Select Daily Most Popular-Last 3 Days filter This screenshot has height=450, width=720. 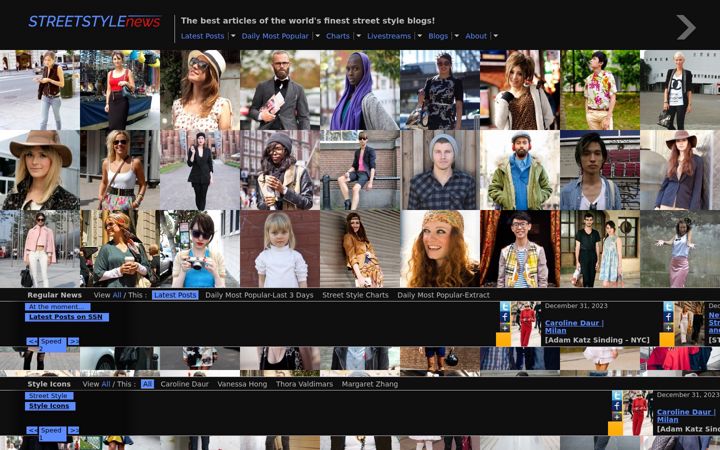point(259,295)
